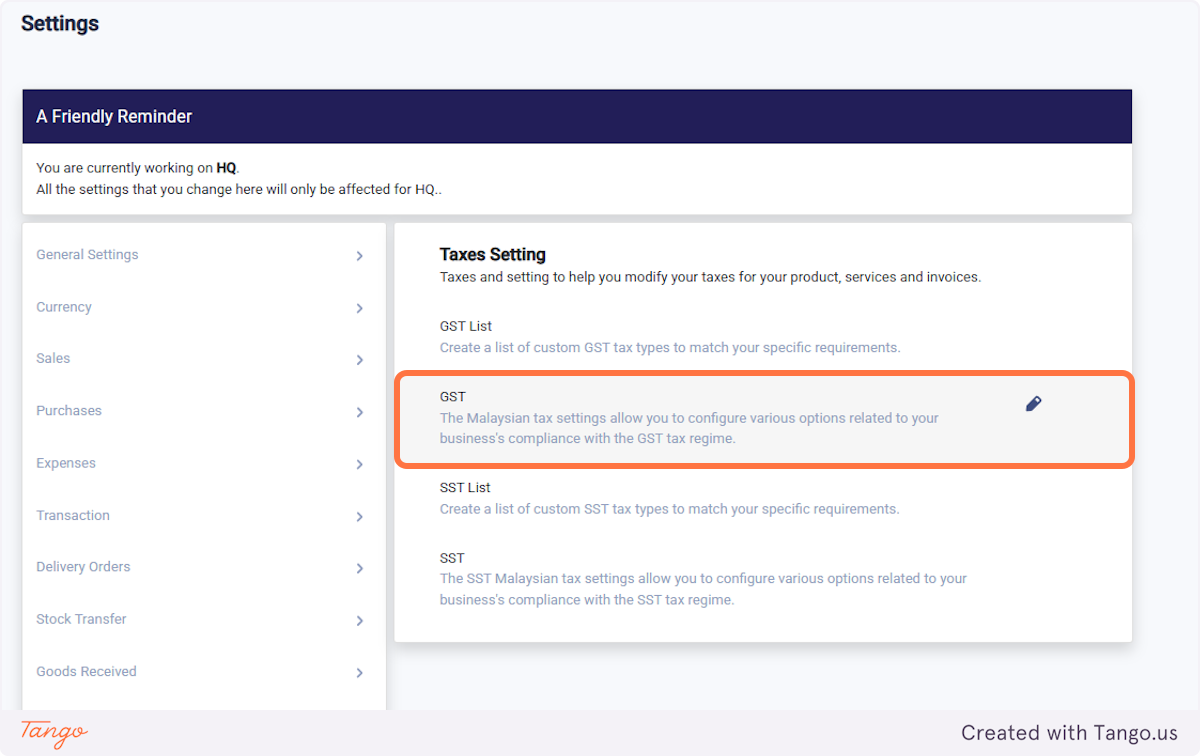The image size is (1200, 756).
Task: Click the Settings page title
Action: point(60,23)
